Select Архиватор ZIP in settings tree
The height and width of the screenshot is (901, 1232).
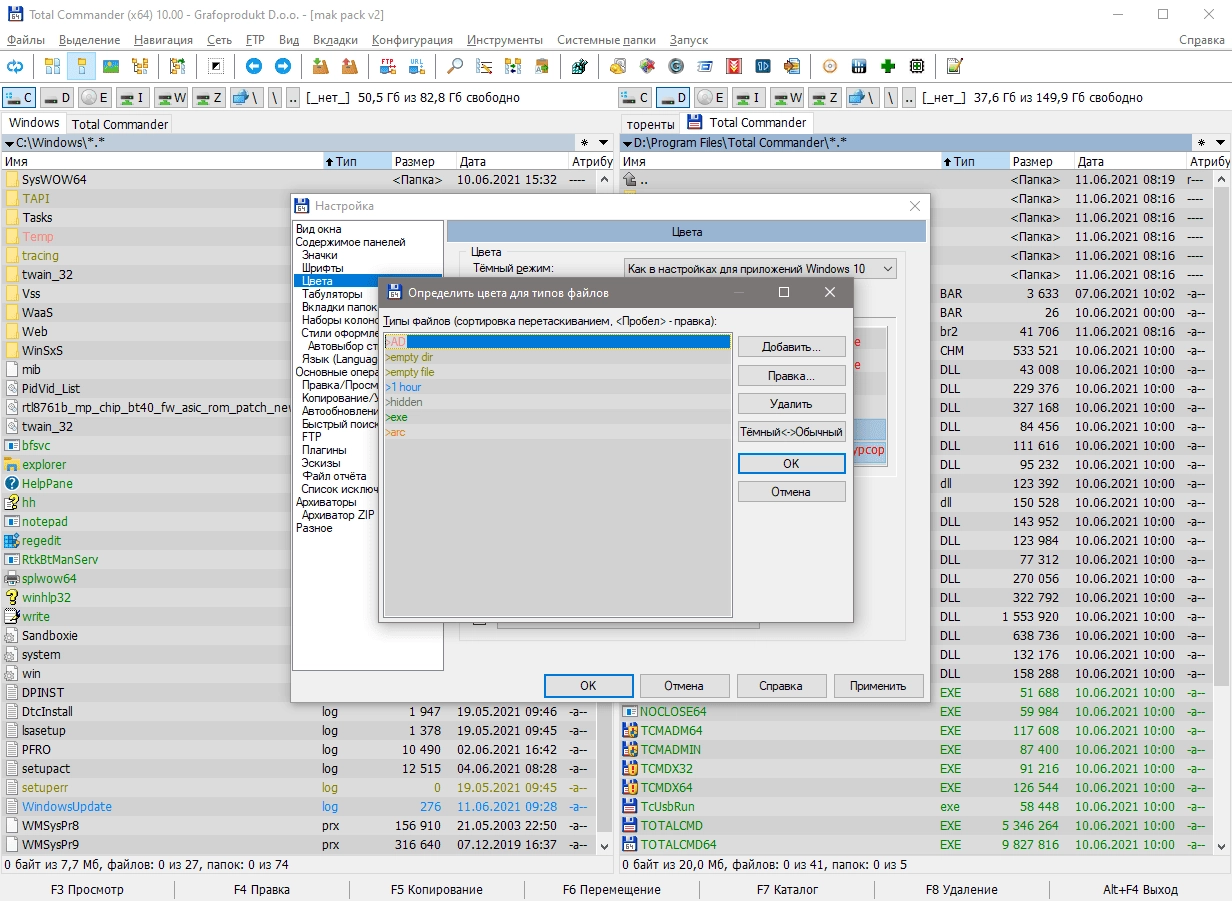point(338,515)
